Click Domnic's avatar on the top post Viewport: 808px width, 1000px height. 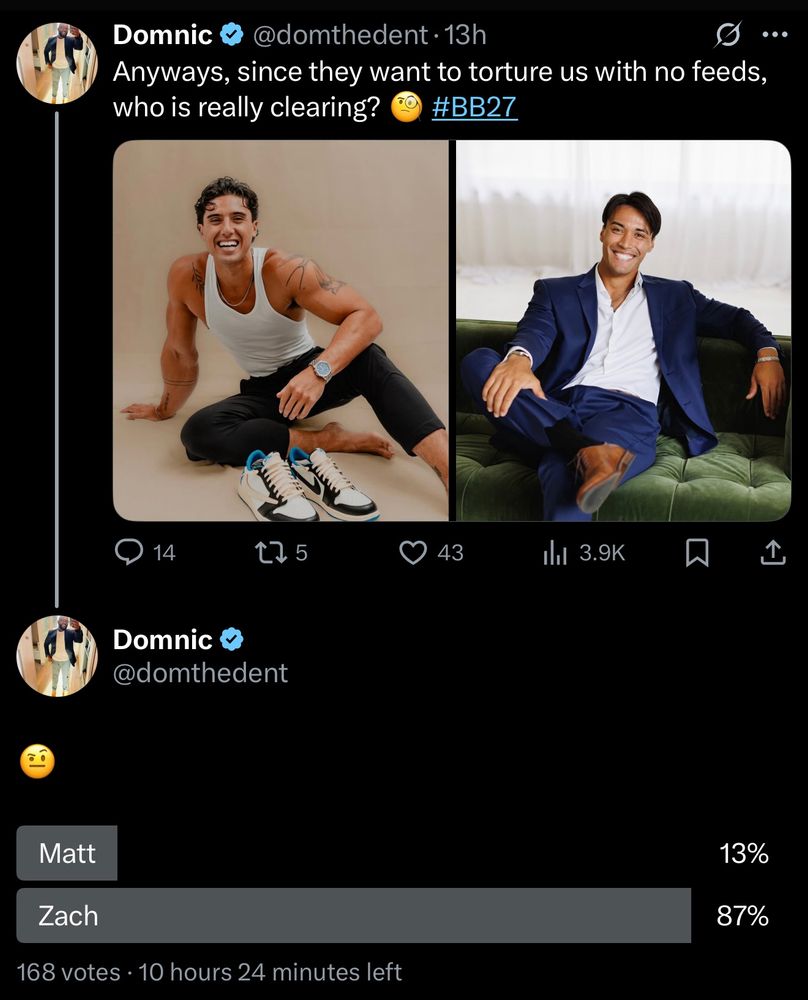point(57,63)
